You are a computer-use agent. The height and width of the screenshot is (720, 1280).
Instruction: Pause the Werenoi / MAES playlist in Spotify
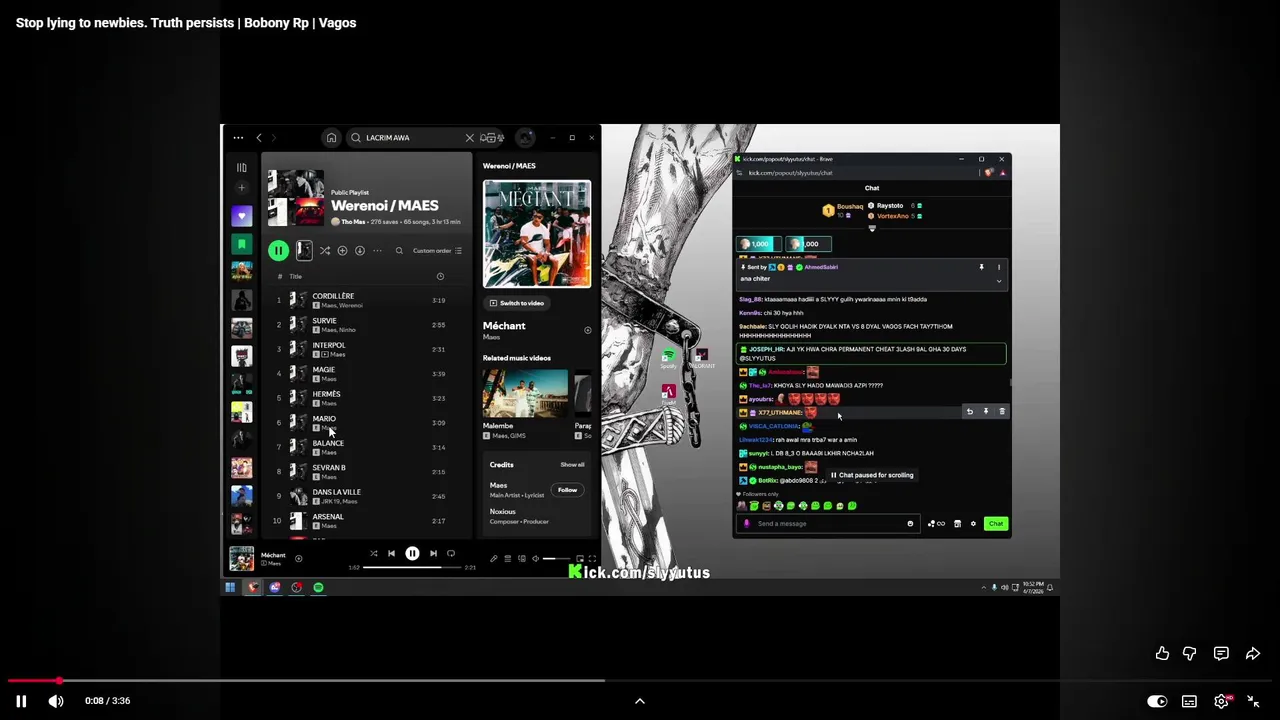[278, 251]
